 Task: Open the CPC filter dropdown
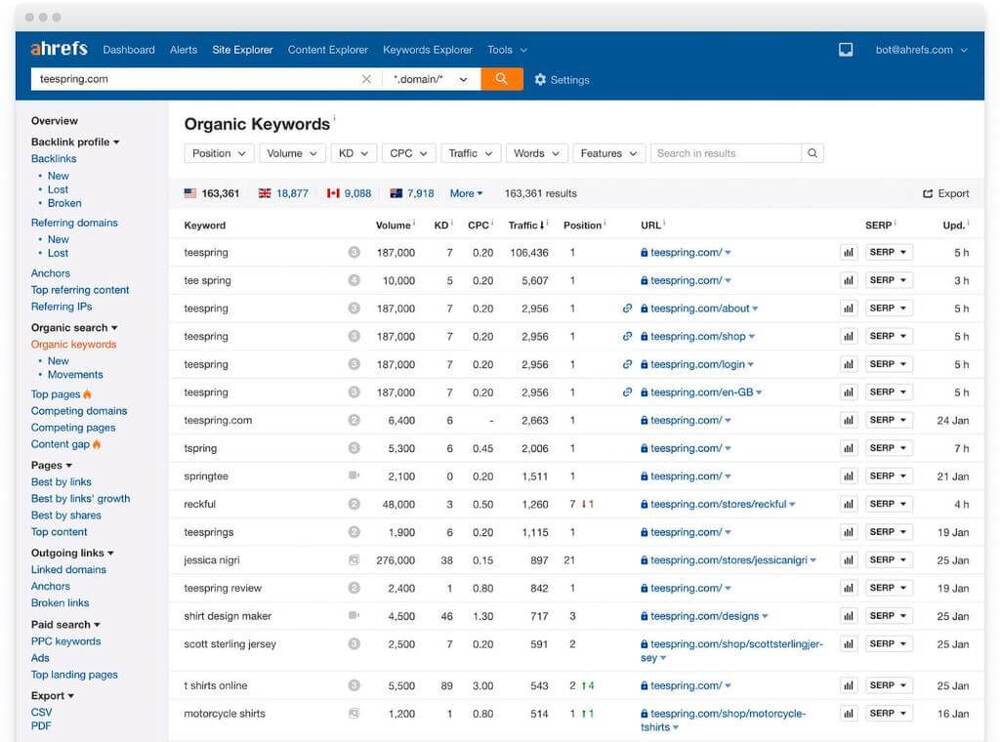point(408,153)
